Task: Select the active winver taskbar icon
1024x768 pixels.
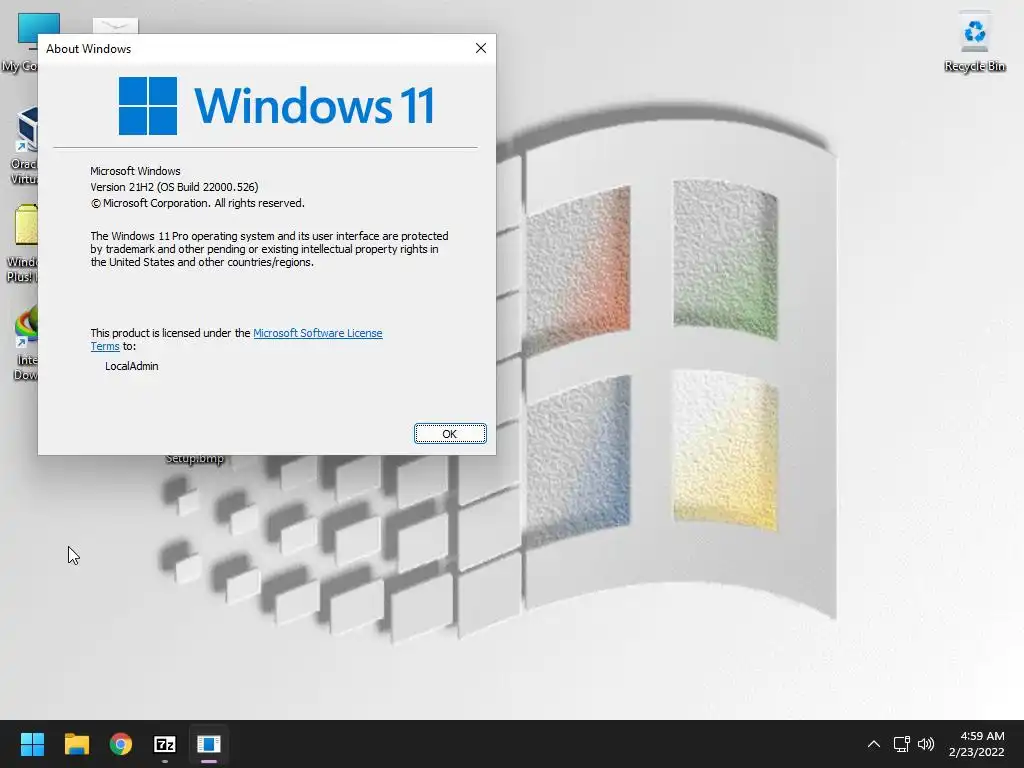Action: point(209,744)
